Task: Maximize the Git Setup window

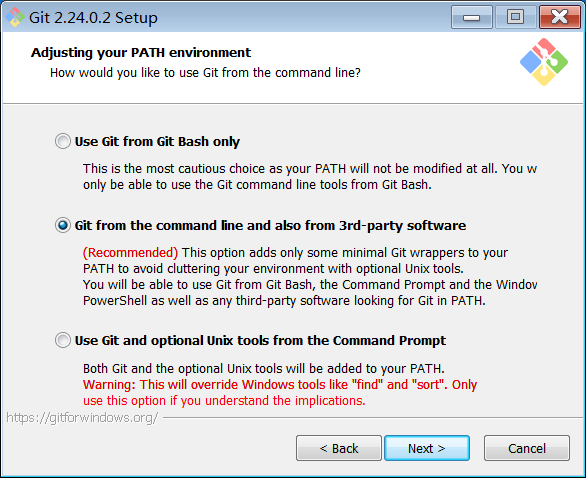Action: (515, 17)
